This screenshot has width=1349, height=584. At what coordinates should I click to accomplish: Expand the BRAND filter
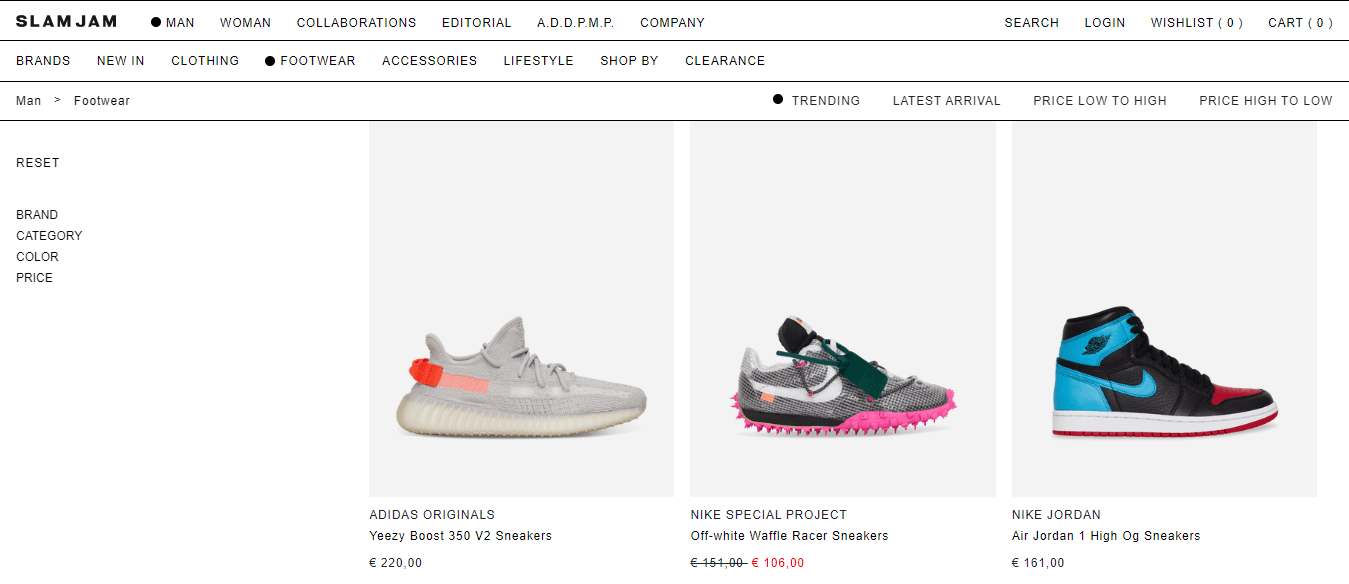pyautogui.click(x=37, y=214)
